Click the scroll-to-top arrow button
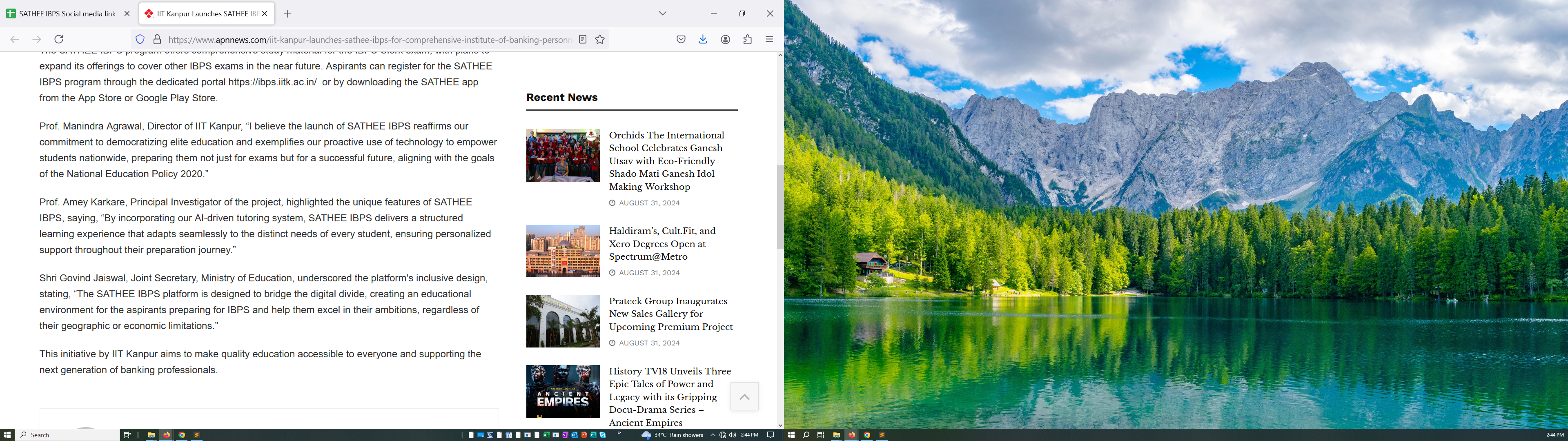Screen dimensions: 1568x441 (x=744, y=397)
